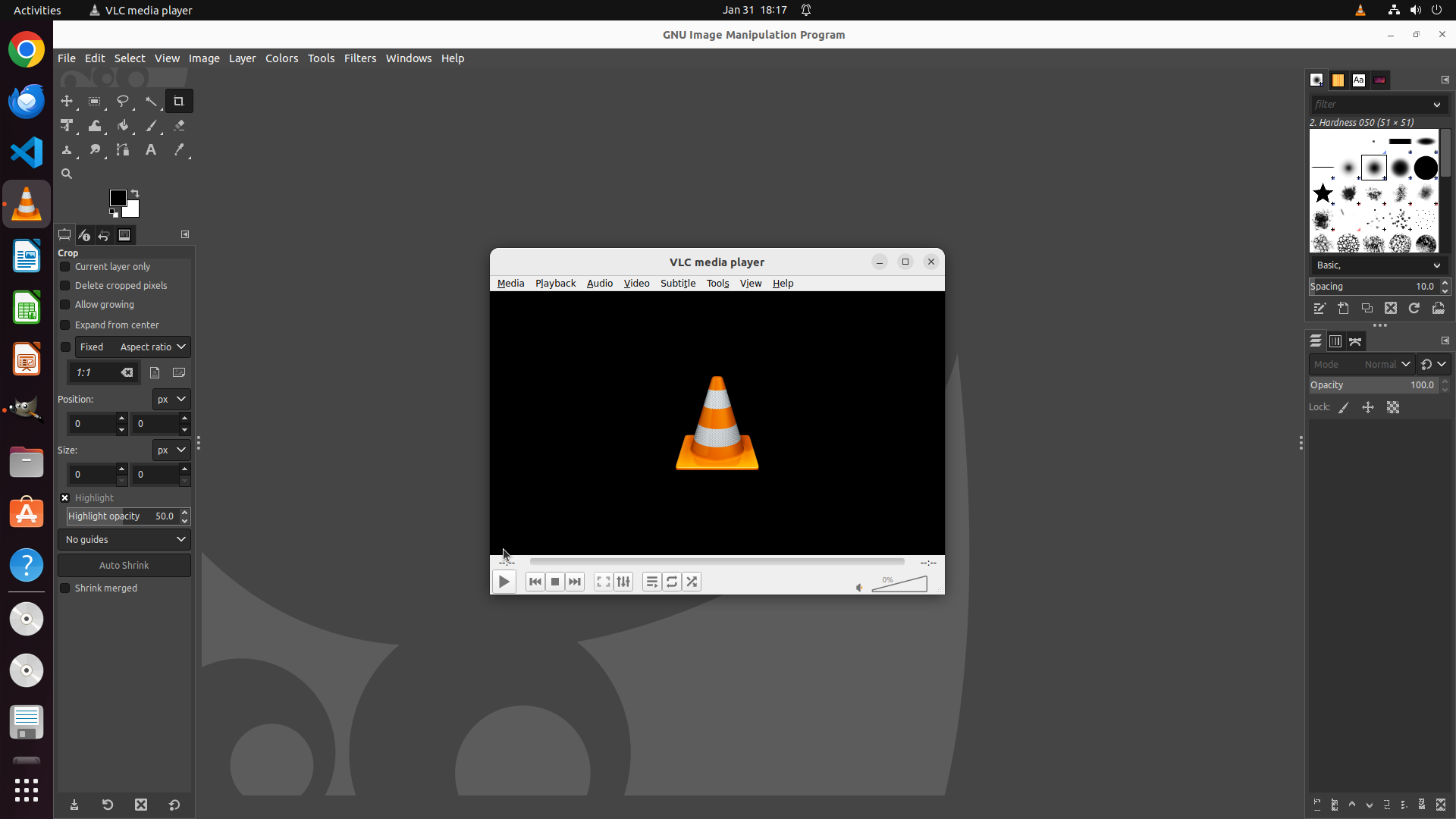Toggle VLC shuffle playback icon
1456x819 pixels.
point(692,582)
